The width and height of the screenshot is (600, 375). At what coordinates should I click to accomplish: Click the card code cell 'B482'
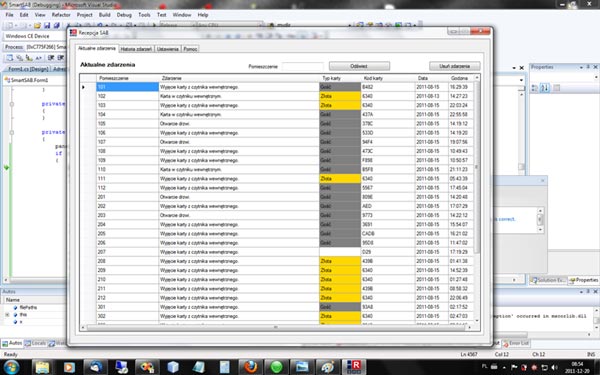(388, 87)
